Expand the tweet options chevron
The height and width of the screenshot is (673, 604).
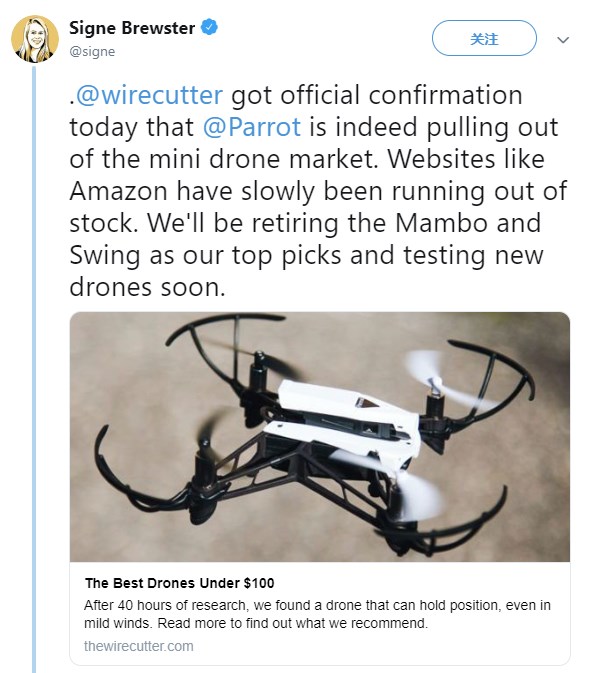(x=563, y=40)
